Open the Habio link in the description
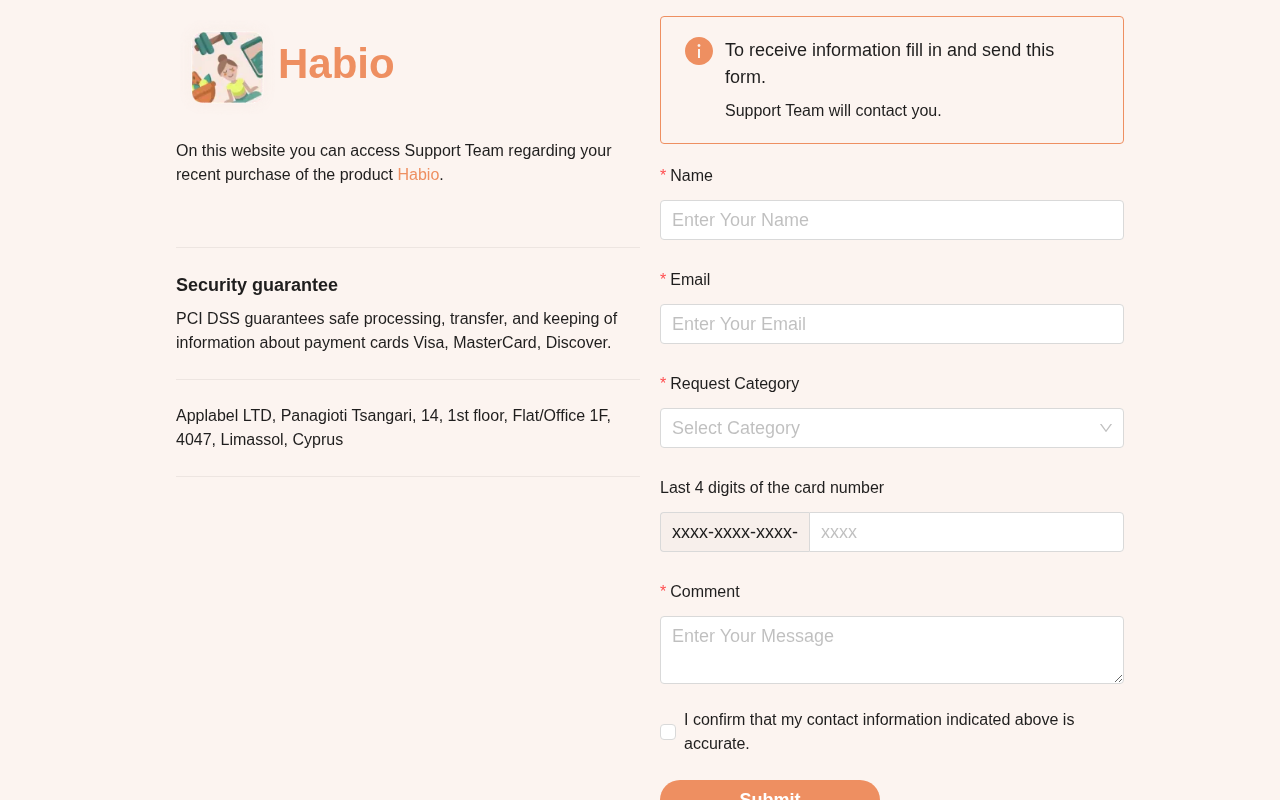Image resolution: width=1280 pixels, height=800 pixels. tap(418, 175)
